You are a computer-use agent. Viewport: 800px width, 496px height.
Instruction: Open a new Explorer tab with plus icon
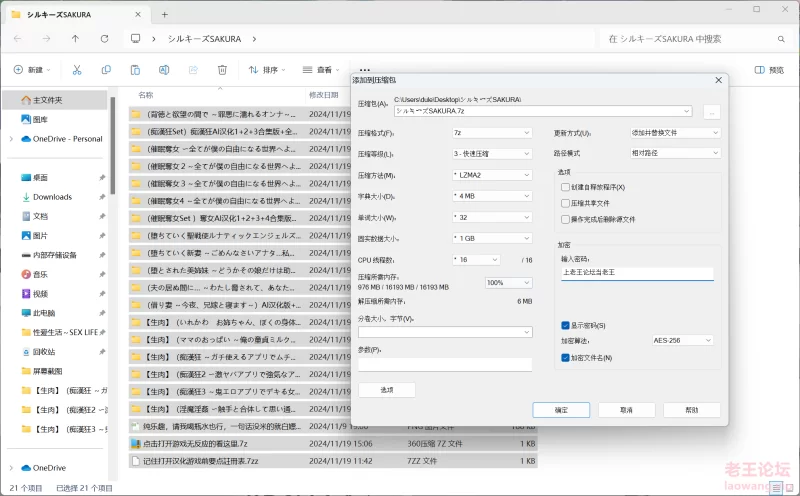(164, 15)
